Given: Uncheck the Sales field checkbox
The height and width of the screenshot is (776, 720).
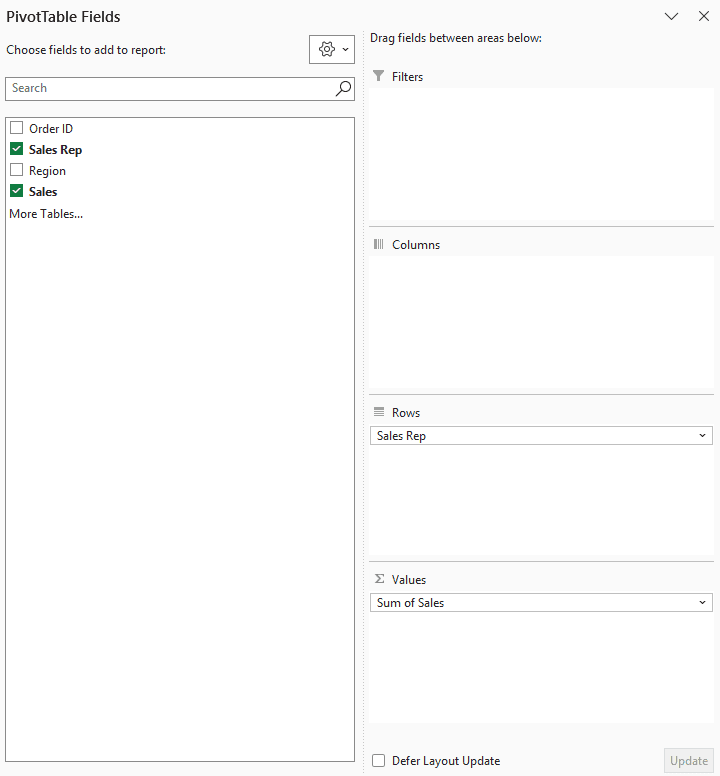Looking at the screenshot, I should point(17,191).
